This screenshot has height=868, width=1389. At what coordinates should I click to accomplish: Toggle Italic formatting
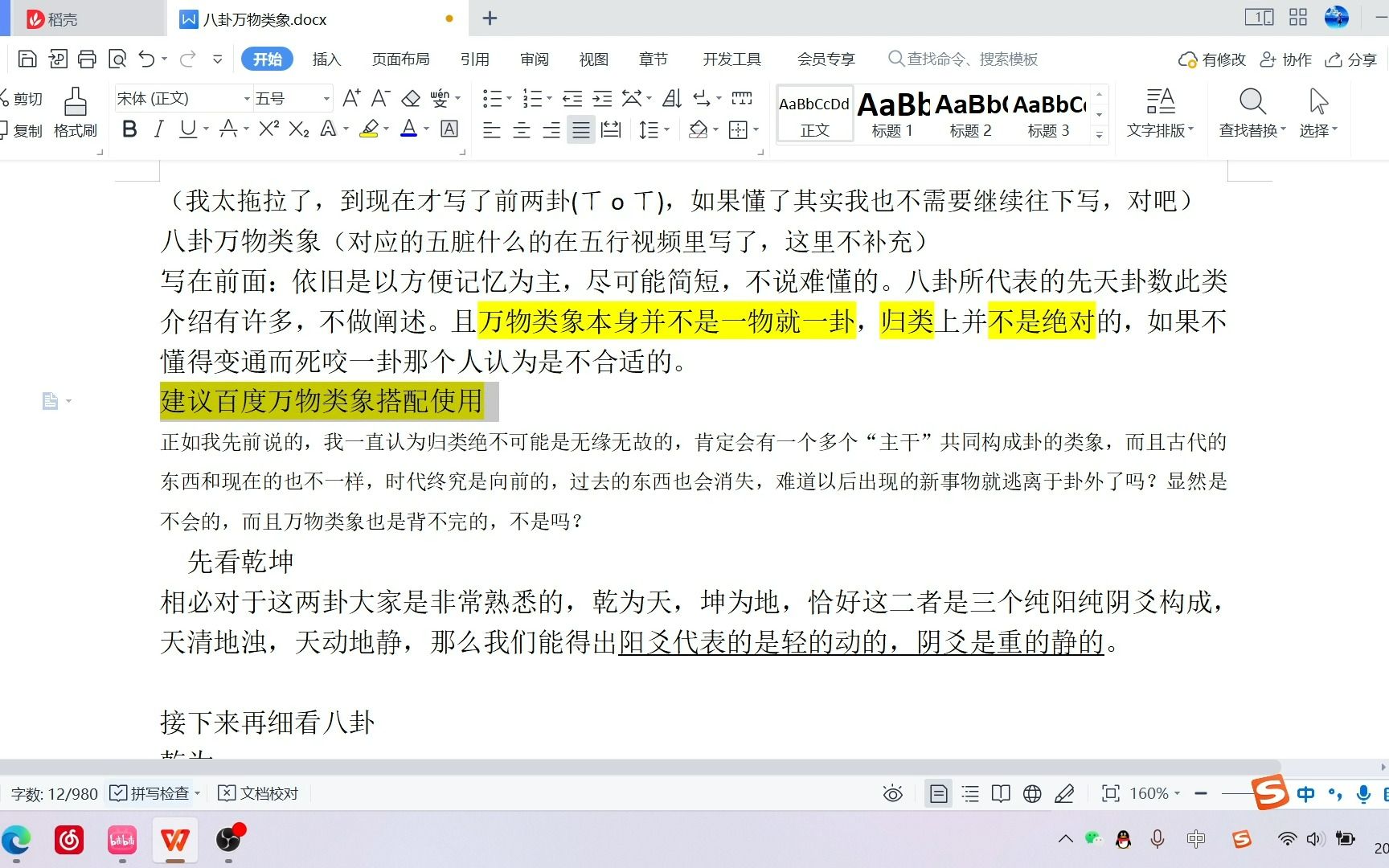pyautogui.click(x=158, y=129)
